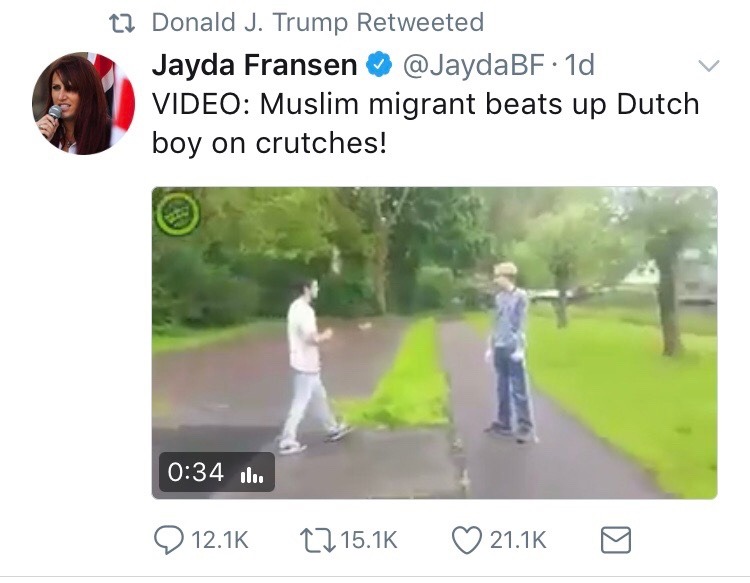
Task: Click the 12.1K replies count
Action: coord(220,540)
